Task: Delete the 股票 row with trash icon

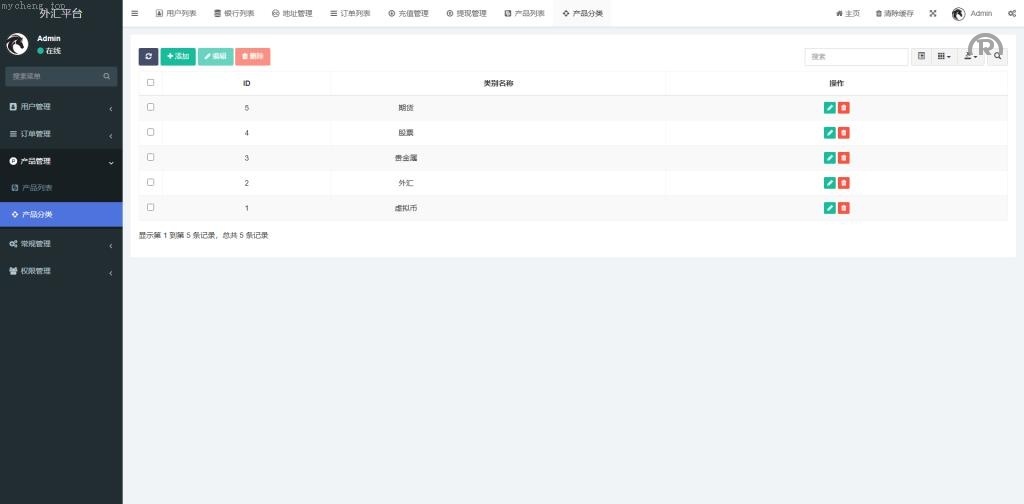Action: pos(844,133)
